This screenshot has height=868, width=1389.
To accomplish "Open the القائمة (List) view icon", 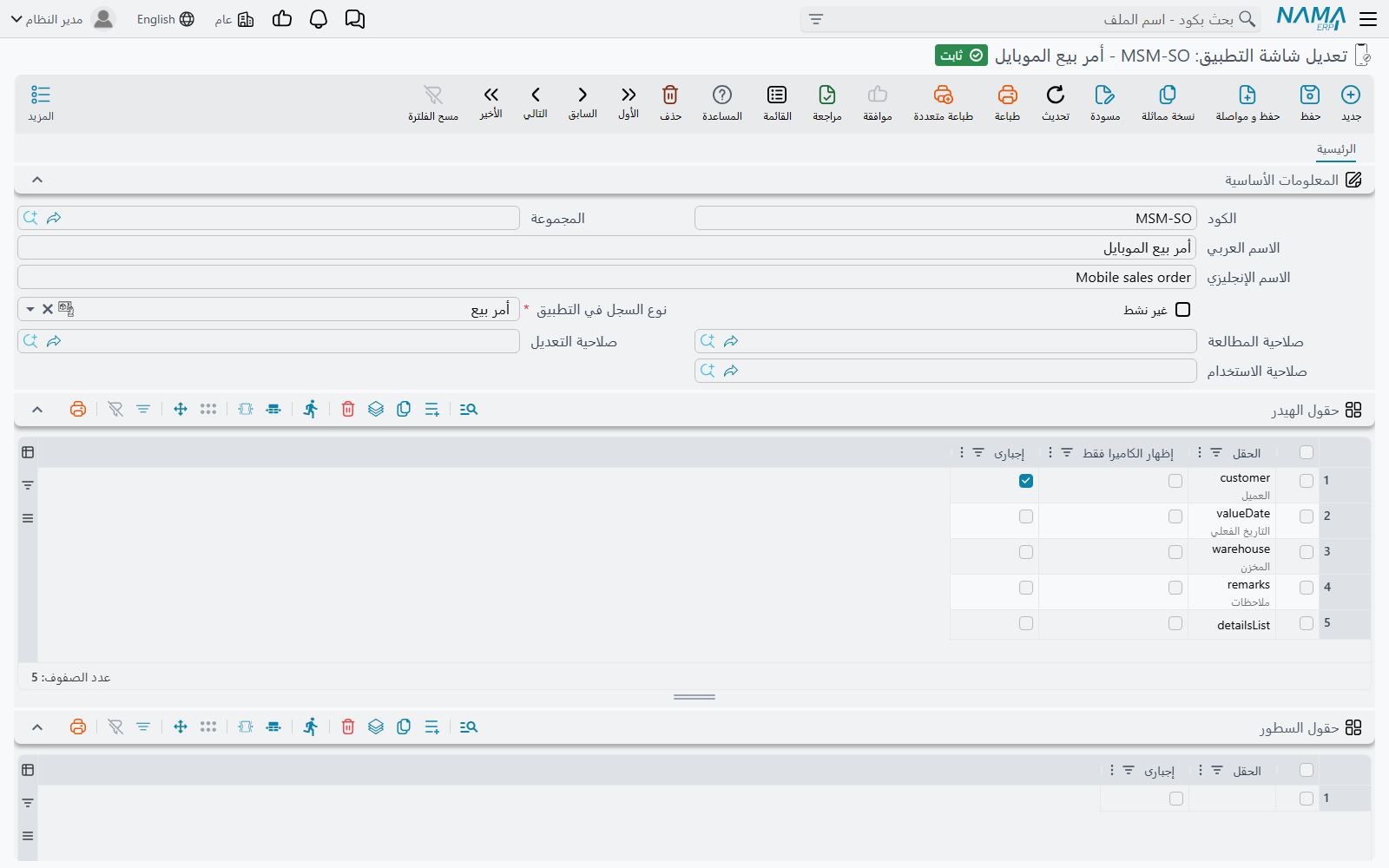I will point(777,95).
